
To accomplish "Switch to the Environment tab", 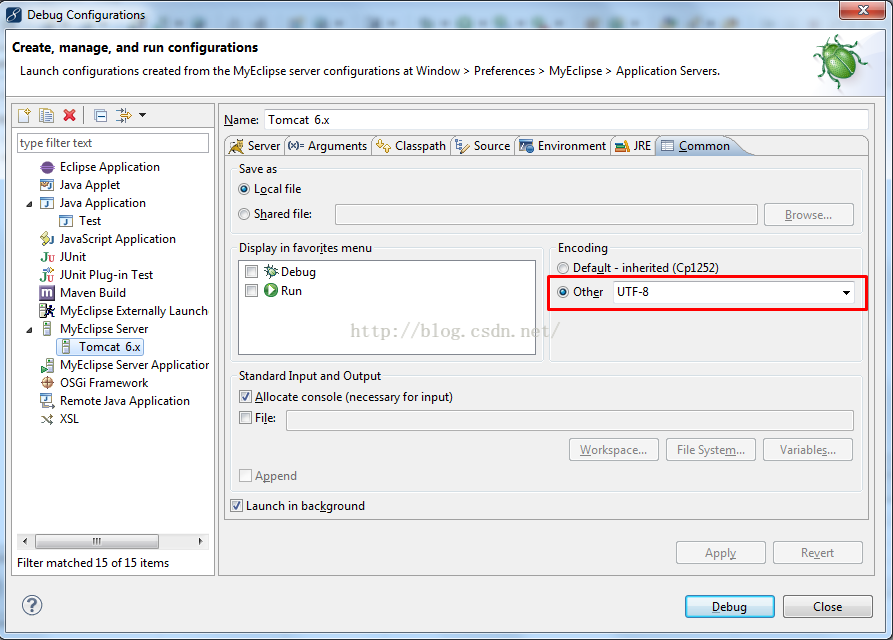I will tap(563, 146).
